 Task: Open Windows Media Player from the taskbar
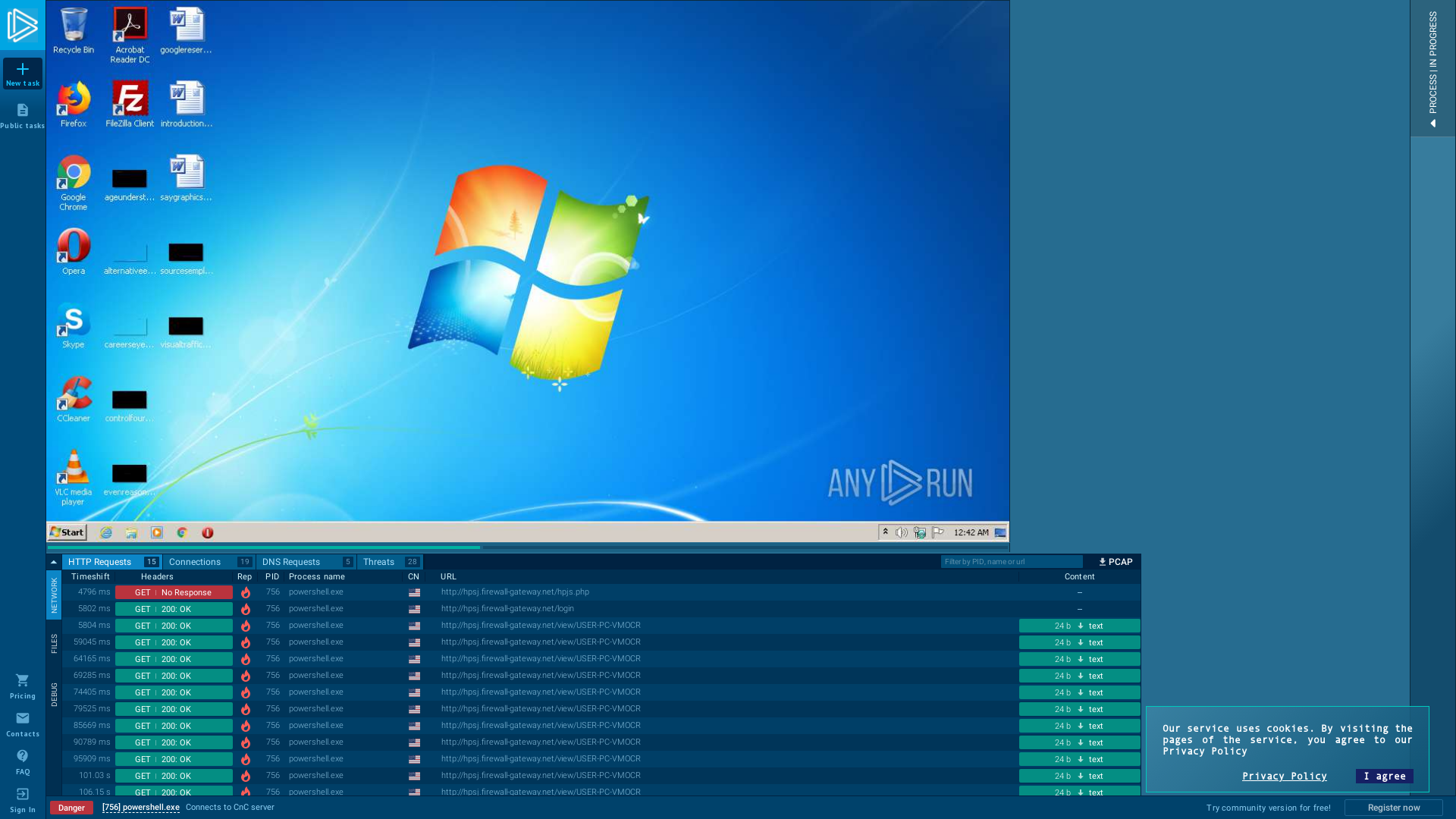coord(157,532)
